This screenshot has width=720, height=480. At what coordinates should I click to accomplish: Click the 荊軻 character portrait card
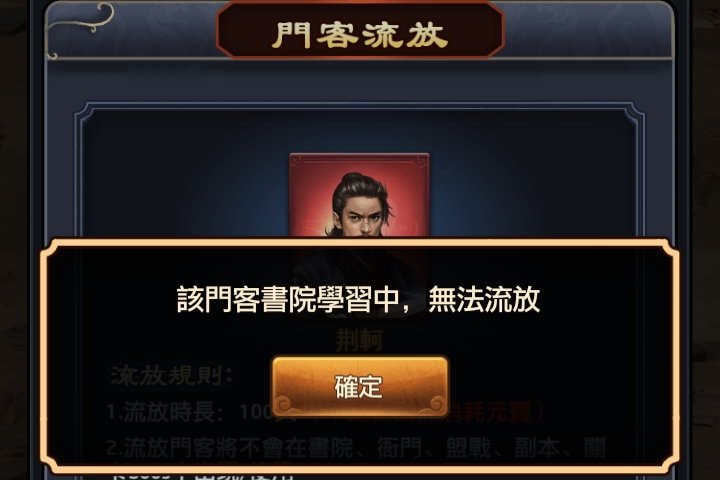point(360,195)
